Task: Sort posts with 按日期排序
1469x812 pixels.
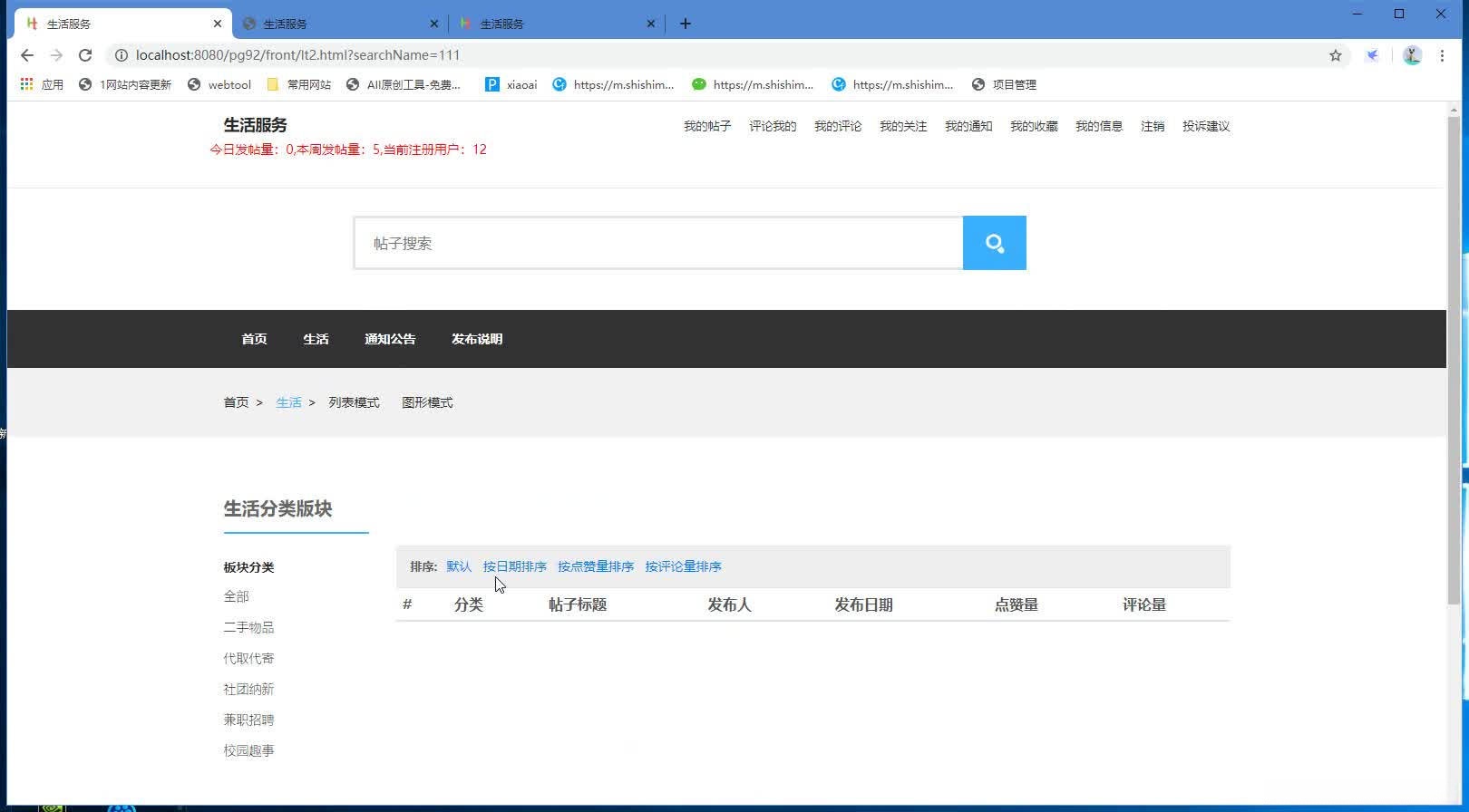Action: 514,566
